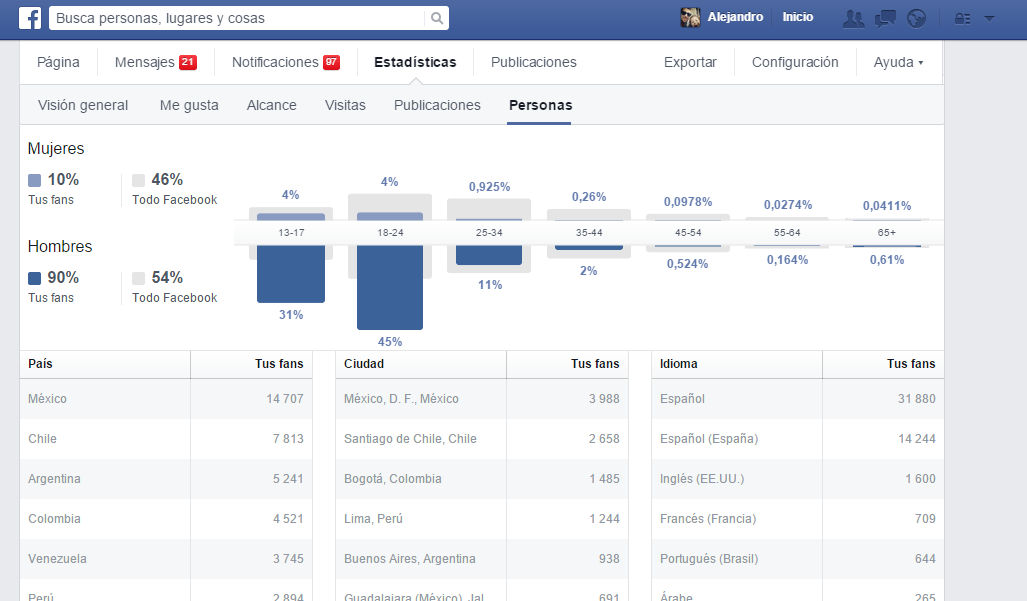Click the Hombres Tus fans dark blue swatch
The height and width of the screenshot is (601, 1027).
pyautogui.click(x=35, y=278)
